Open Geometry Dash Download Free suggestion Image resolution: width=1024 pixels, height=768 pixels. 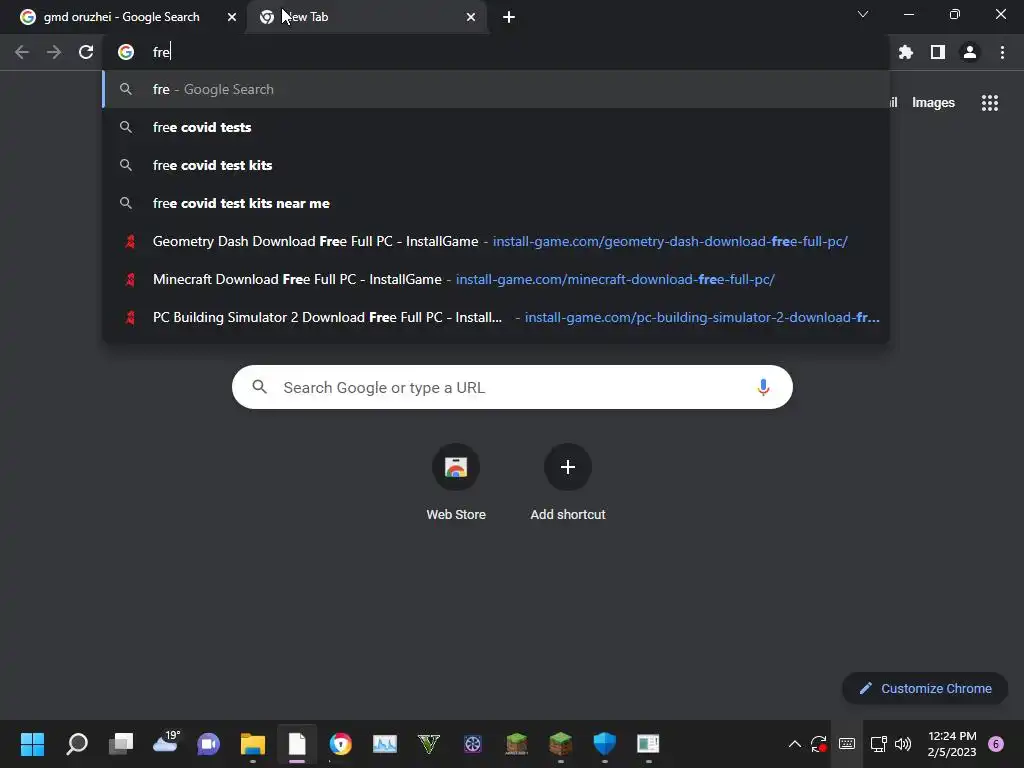click(496, 241)
